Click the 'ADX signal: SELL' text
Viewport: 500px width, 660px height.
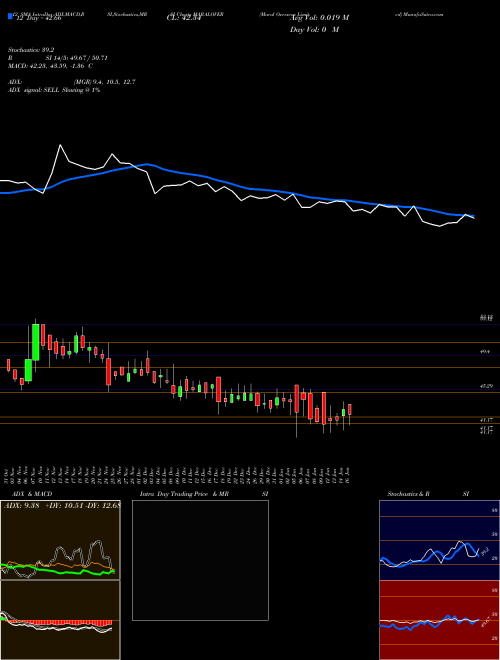coord(34,90)
